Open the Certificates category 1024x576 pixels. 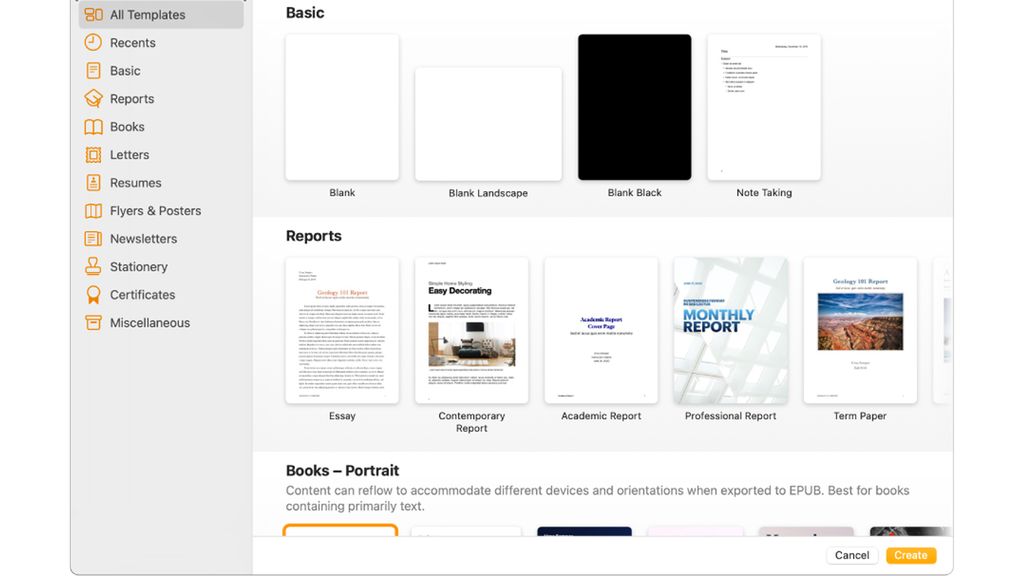pos(139,294)
